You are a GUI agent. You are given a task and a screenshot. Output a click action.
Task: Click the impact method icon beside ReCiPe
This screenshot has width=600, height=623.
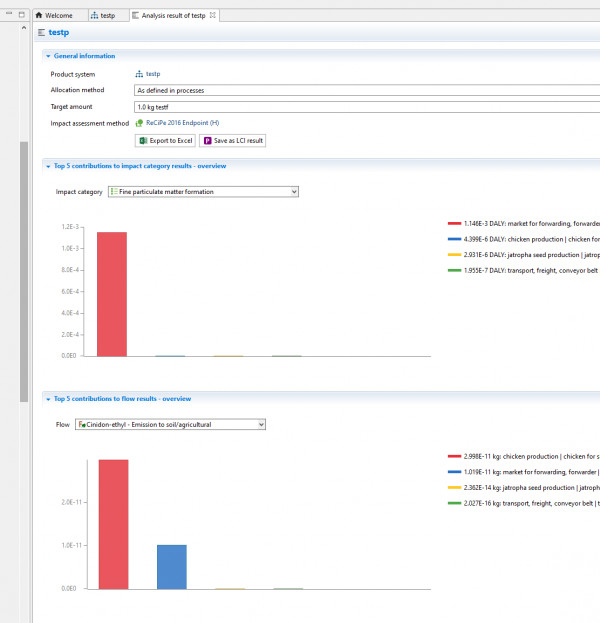139,123
